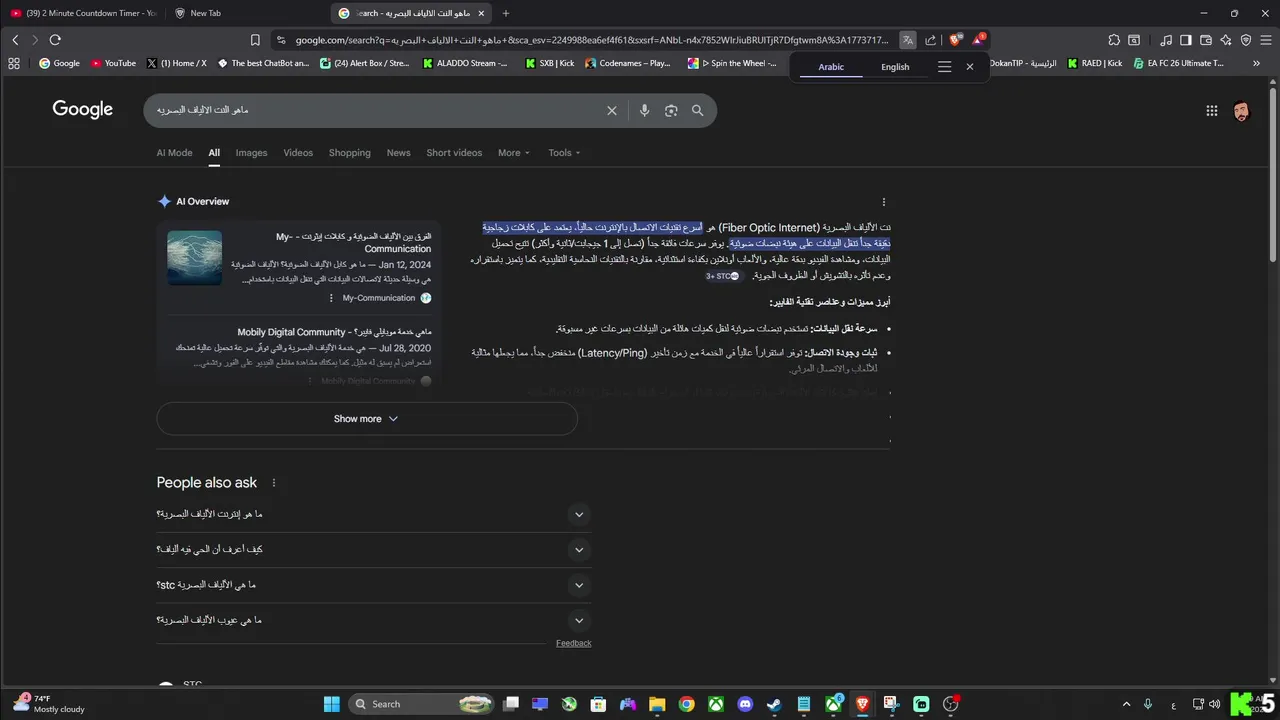This screenshot has height=720, width=1280.
Task: Close the translate popup
Action: tap(969, 67)
